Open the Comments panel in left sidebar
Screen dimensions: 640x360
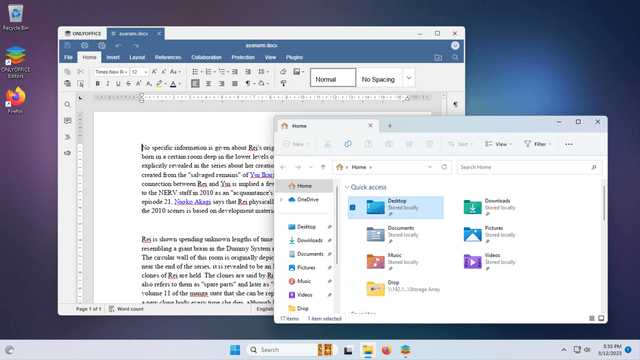67,121
